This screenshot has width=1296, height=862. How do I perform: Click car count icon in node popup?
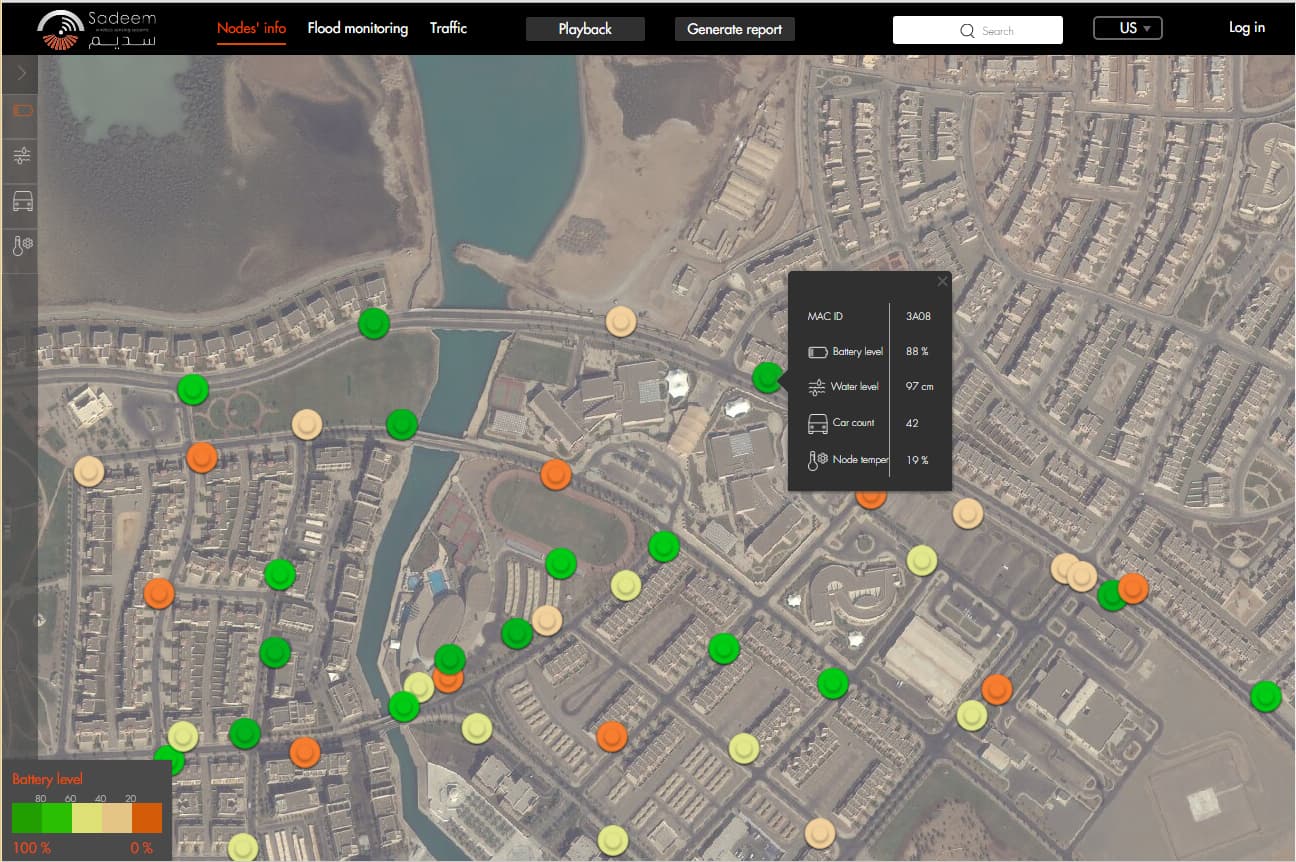click(817, 423)
